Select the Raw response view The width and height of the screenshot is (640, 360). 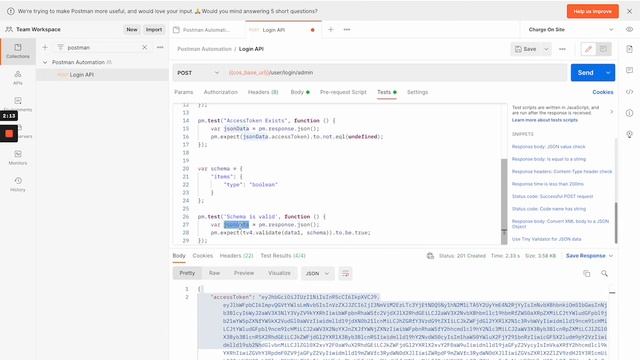tap(214, 273)
